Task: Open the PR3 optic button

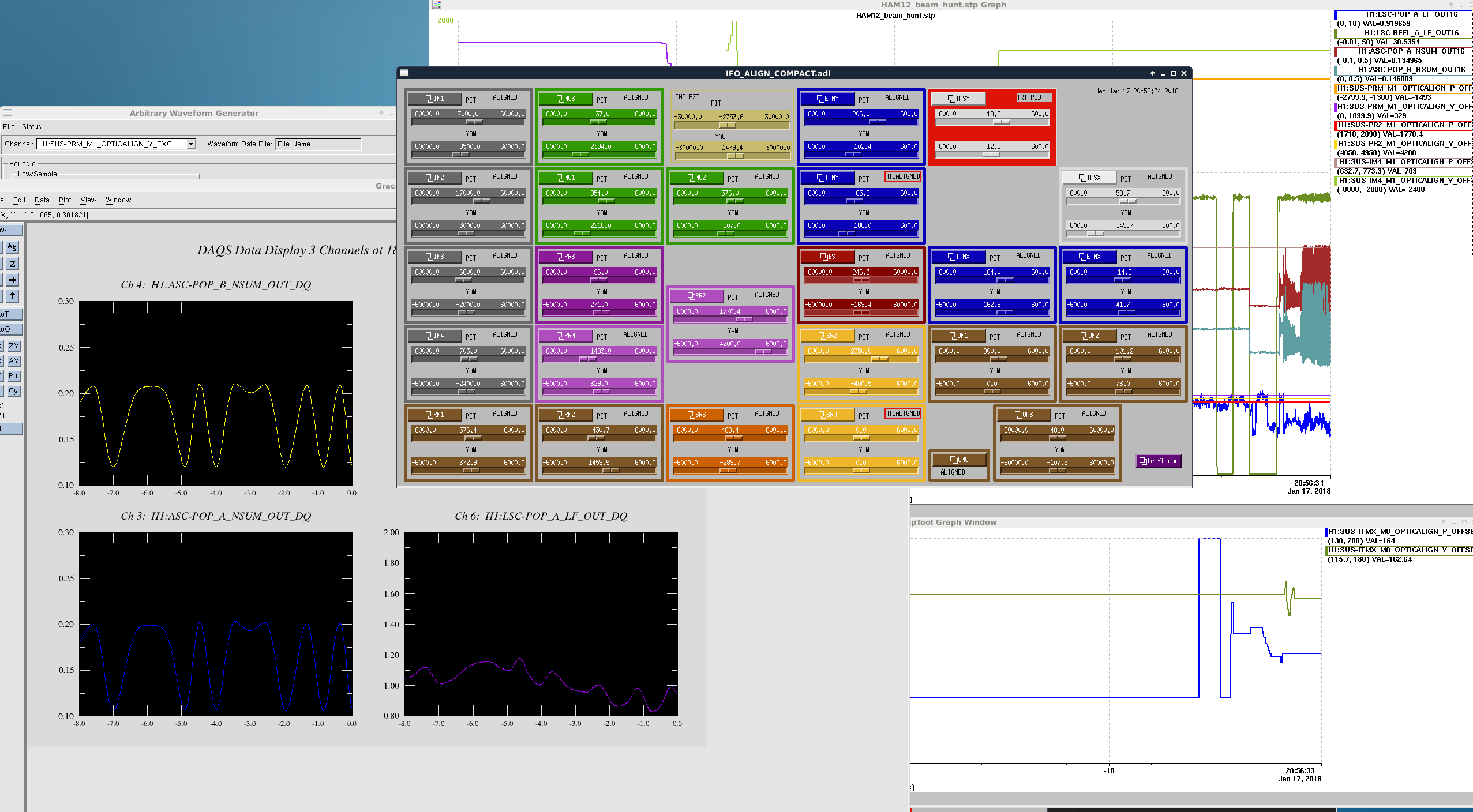Action: [x=565, y=257]
